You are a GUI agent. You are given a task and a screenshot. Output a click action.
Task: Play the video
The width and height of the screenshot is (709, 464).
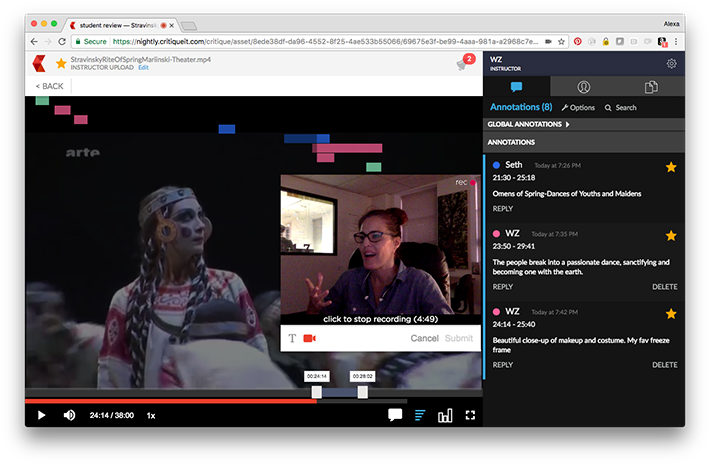coord(41,415)
